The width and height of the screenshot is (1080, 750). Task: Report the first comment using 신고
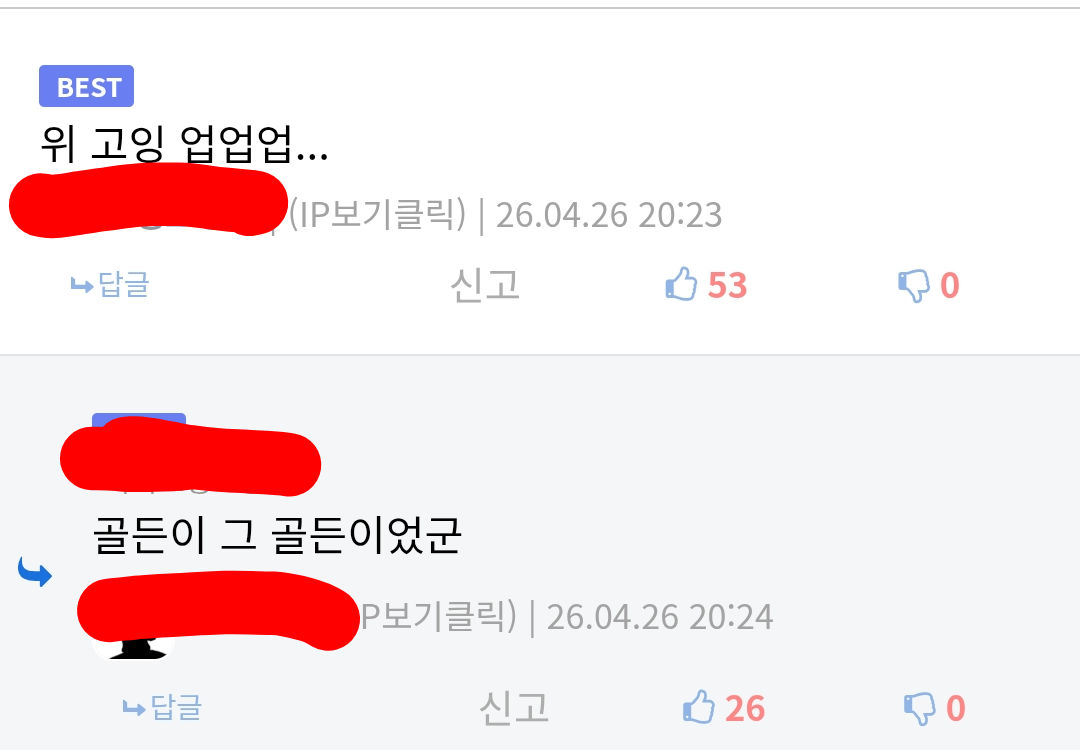(x=485, y=284)
